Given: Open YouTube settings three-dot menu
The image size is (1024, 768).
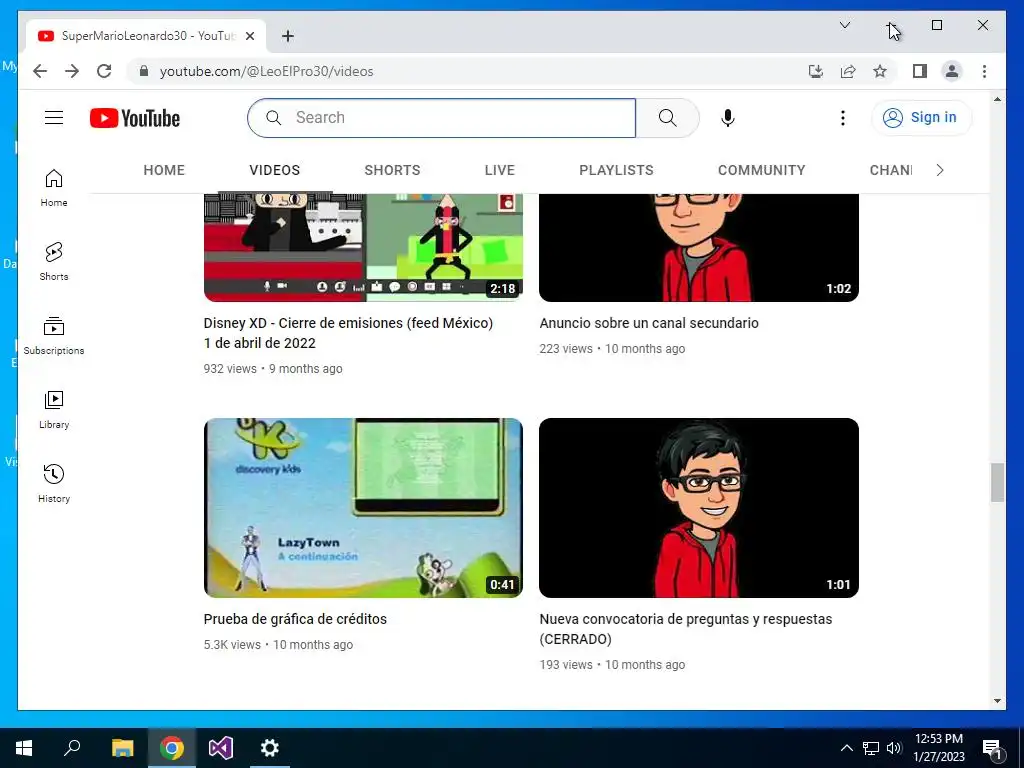Looking at the screenshot, I should (842, 118).
